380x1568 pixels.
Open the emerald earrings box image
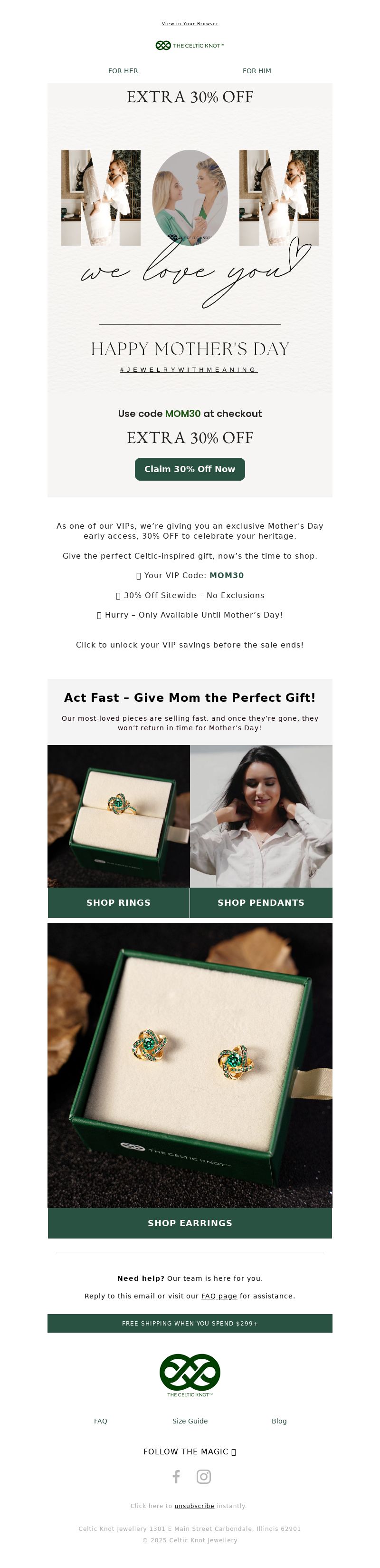(190, 1065)
